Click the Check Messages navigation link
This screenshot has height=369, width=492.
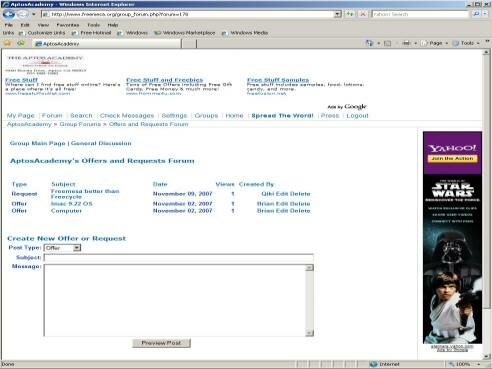[127, 116]
